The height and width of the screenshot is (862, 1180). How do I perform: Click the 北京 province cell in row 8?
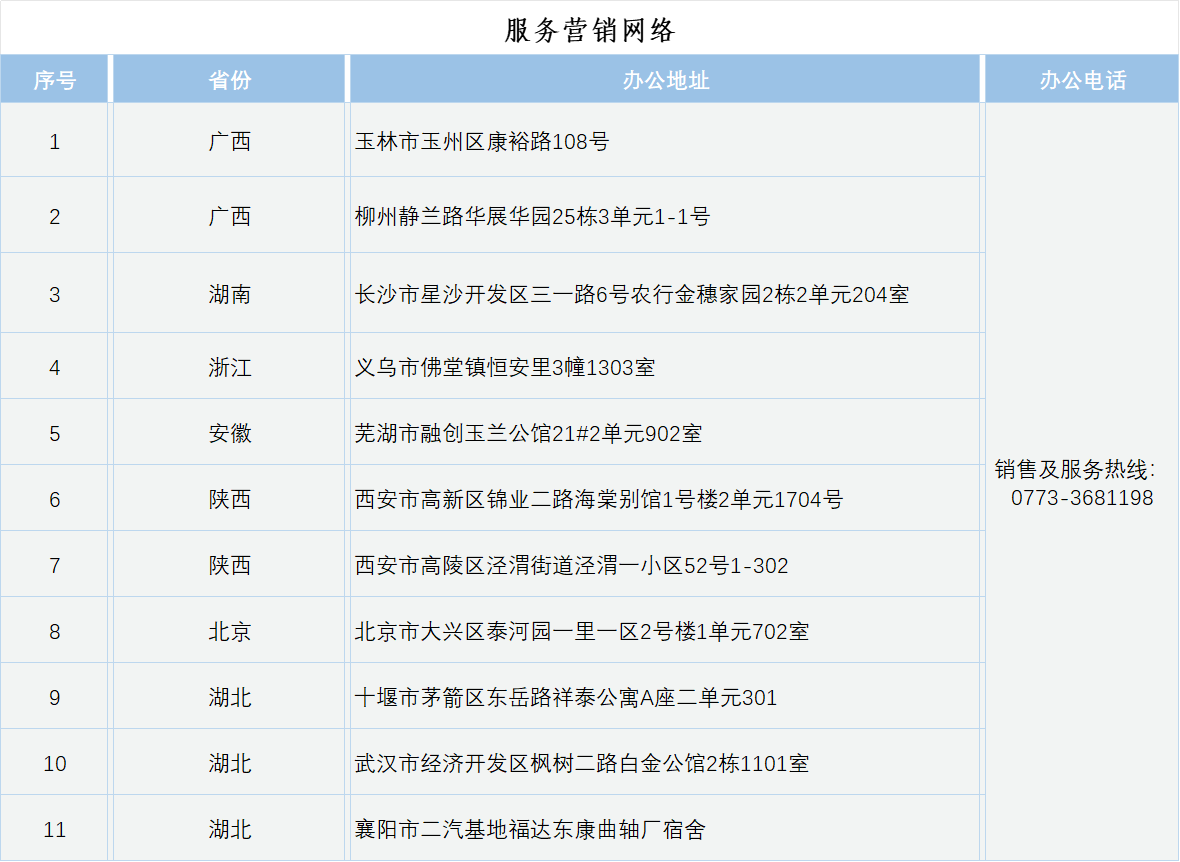(x=228, y=629)
